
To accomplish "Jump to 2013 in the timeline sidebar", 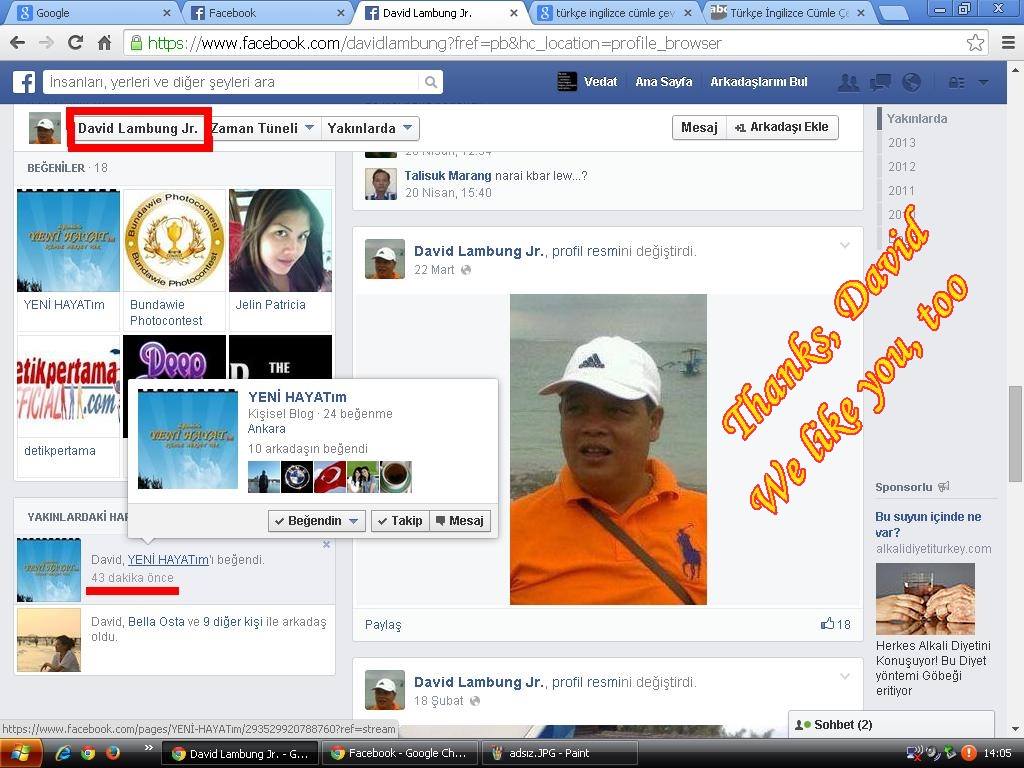I will point(901,142).
